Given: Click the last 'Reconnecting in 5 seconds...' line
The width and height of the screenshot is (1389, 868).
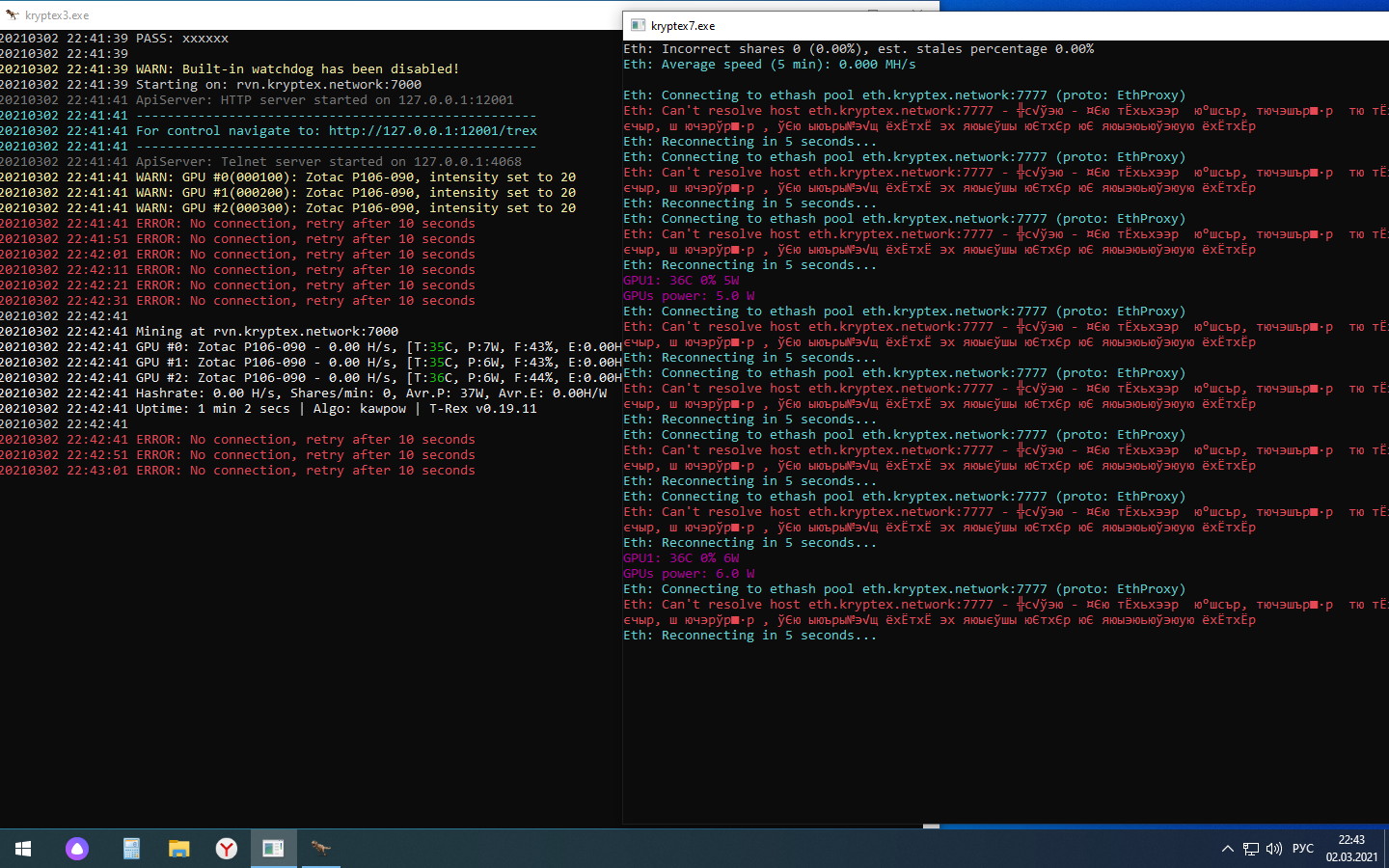Looking at the screenshot, I should pyautogui.click(x=750, y=636).
